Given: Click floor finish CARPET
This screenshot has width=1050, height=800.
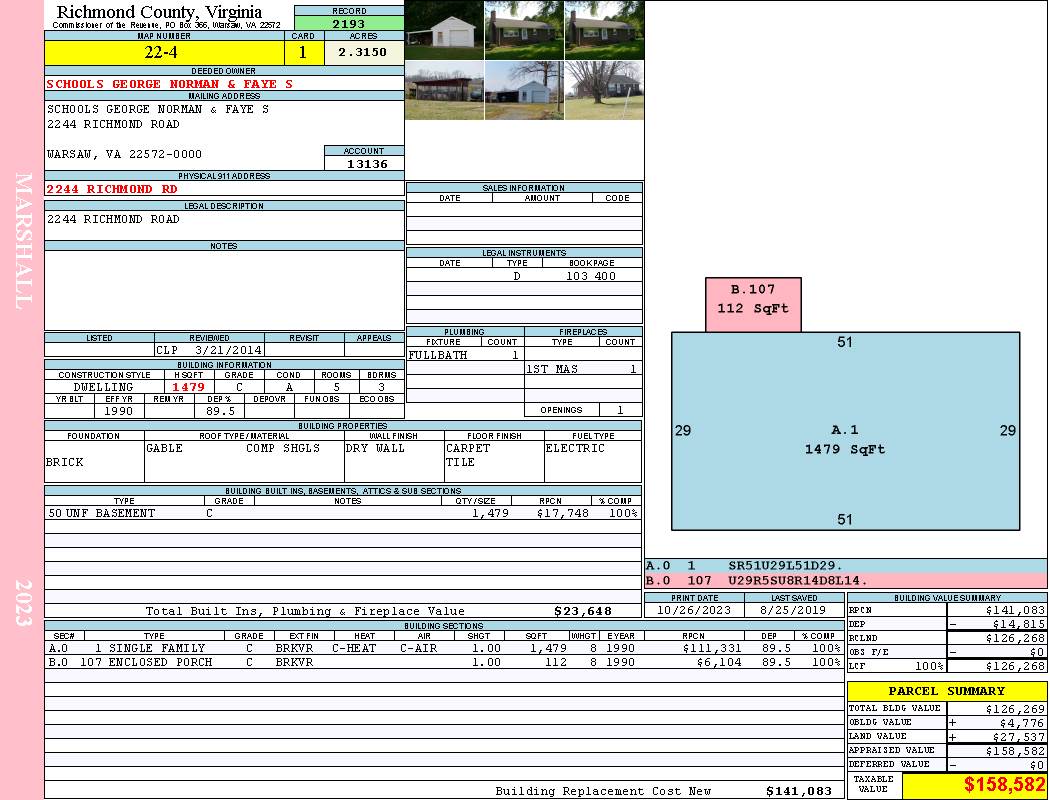Looking at the screenshot, I should (x=468, y=448).
